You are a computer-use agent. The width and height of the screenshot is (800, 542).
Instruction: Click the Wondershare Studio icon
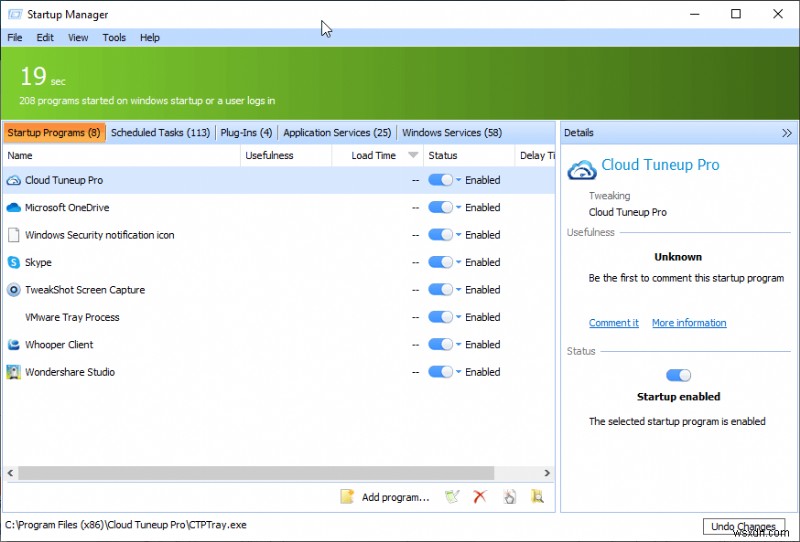pos(14,372)
